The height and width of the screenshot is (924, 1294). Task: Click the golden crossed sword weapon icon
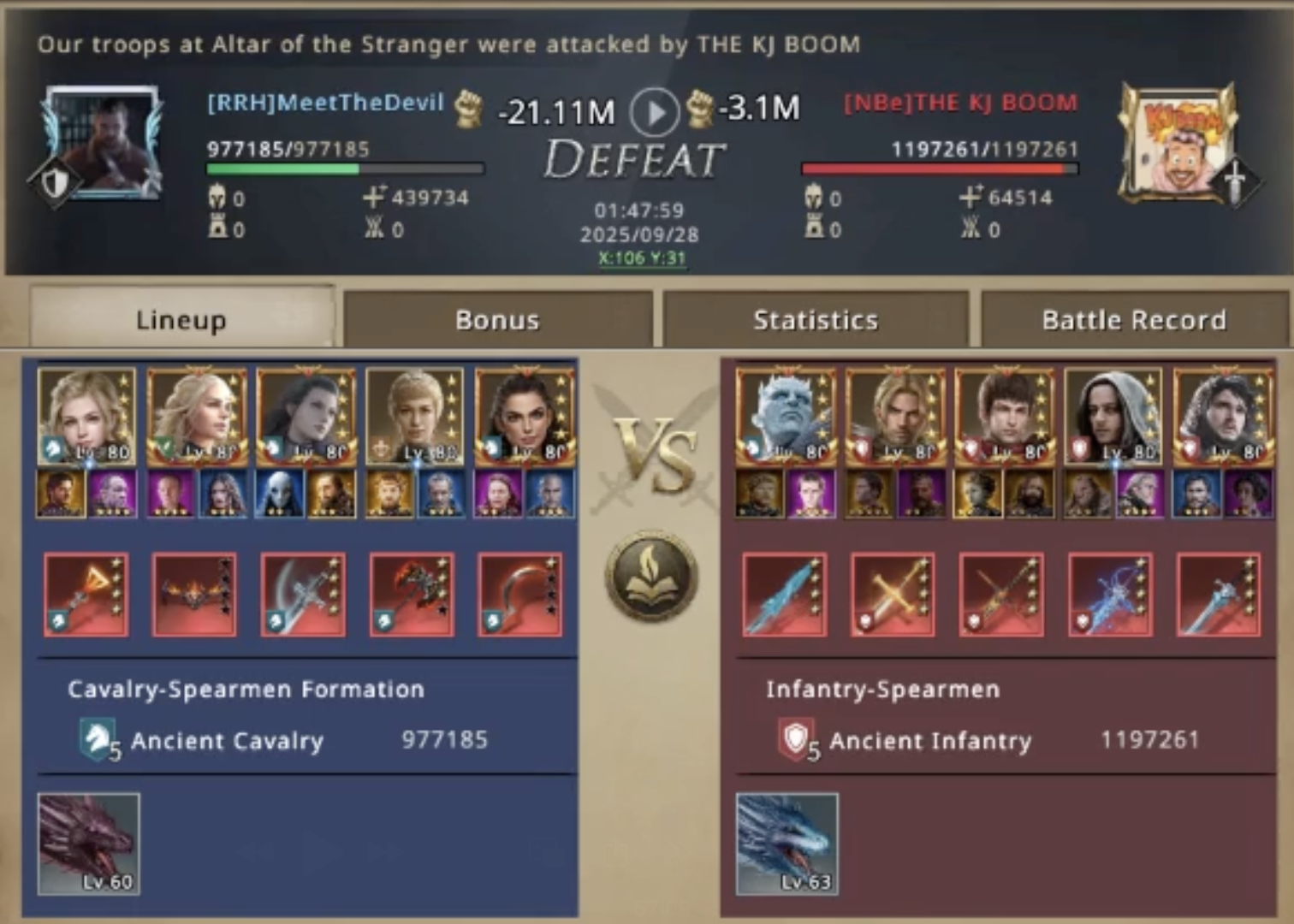(x=893, y=595)
